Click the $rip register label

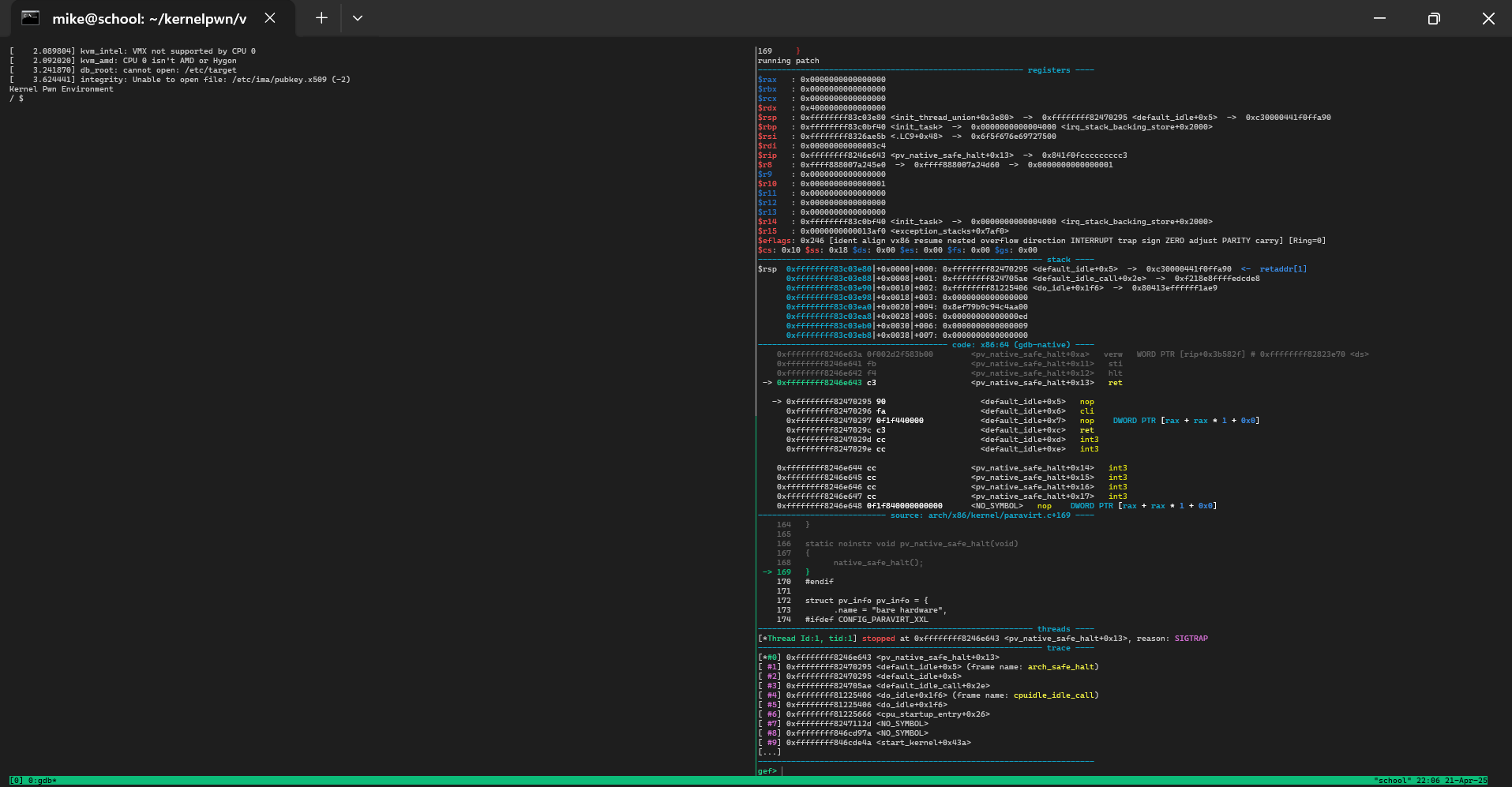[767, 156]
